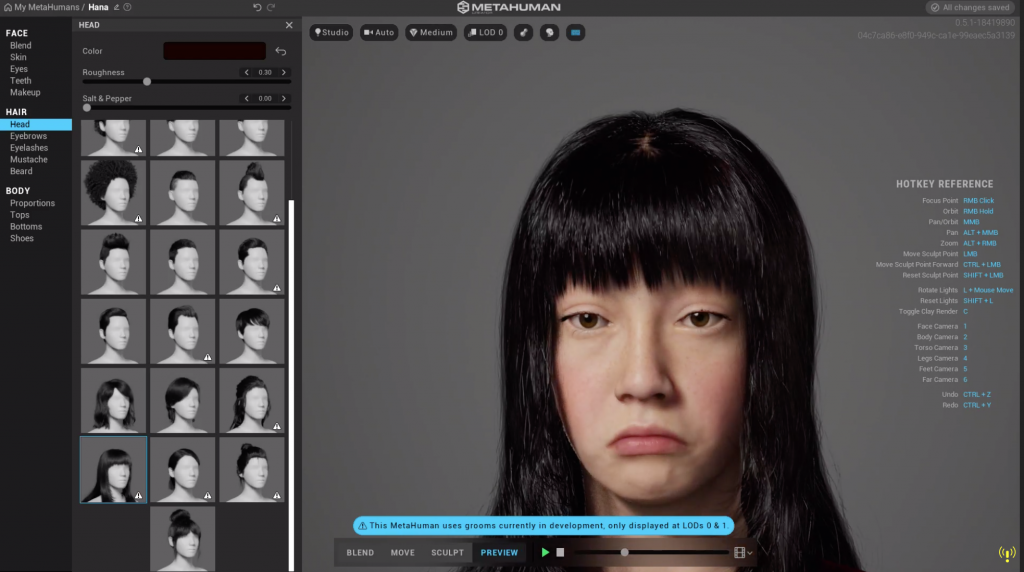This screenshot has height=572, width=1024.
Task: Select Eyelashes under HAIR
Action: point(29,148)
